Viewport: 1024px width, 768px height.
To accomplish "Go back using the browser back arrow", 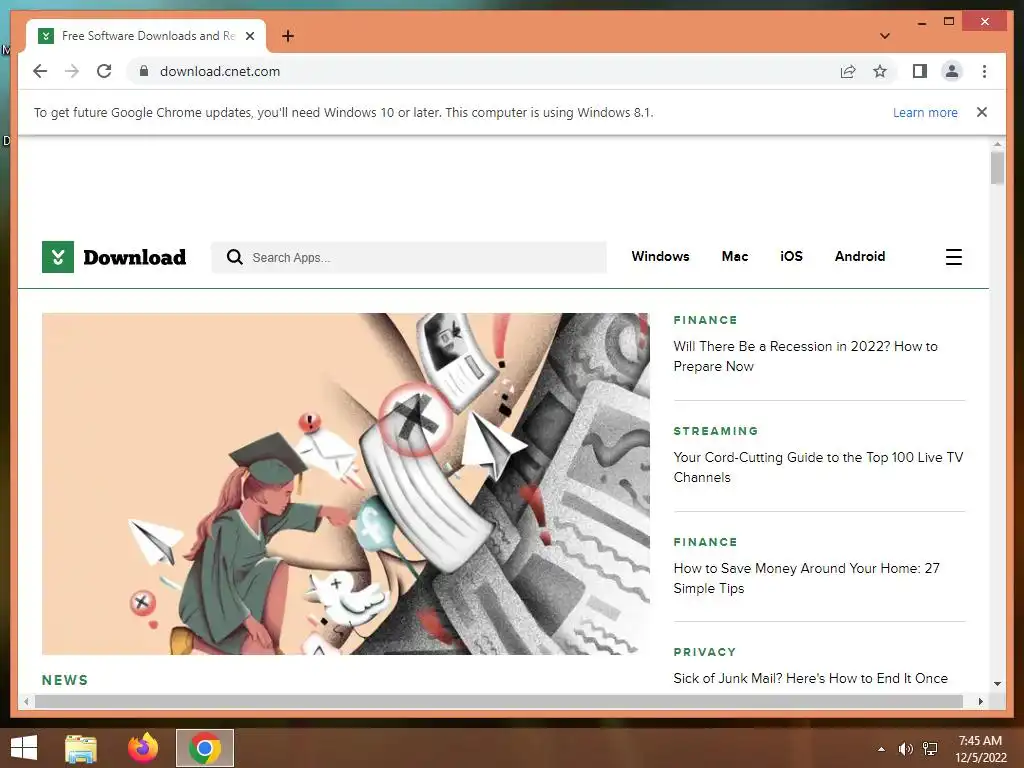I will click(x=40, y=71).
